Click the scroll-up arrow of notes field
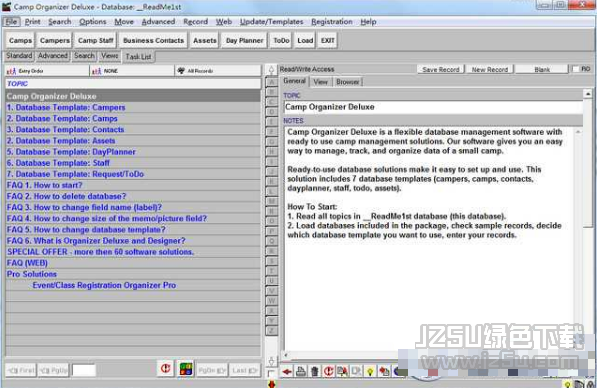 578,132
